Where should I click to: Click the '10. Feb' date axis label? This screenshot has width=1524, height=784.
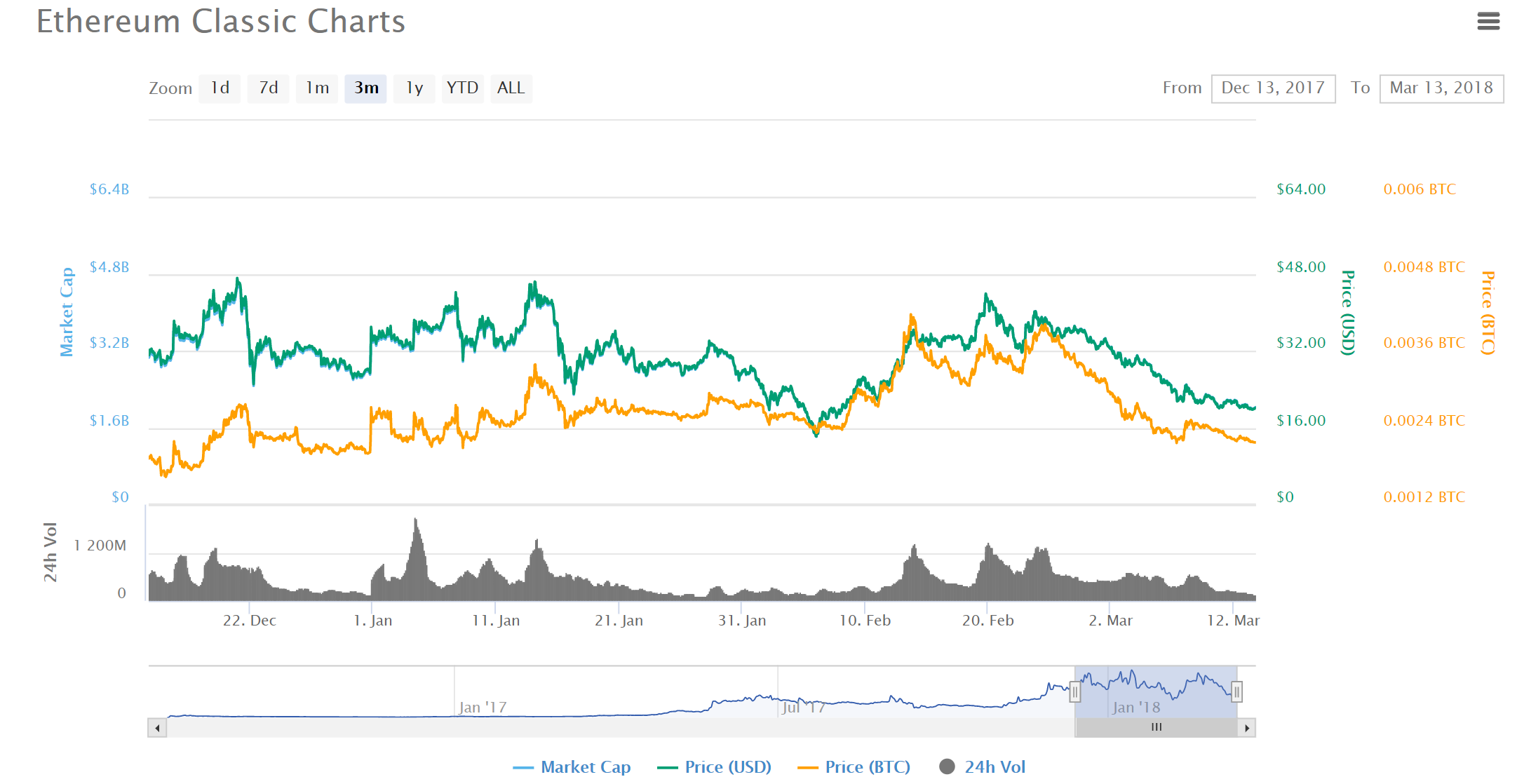point(865,621)
